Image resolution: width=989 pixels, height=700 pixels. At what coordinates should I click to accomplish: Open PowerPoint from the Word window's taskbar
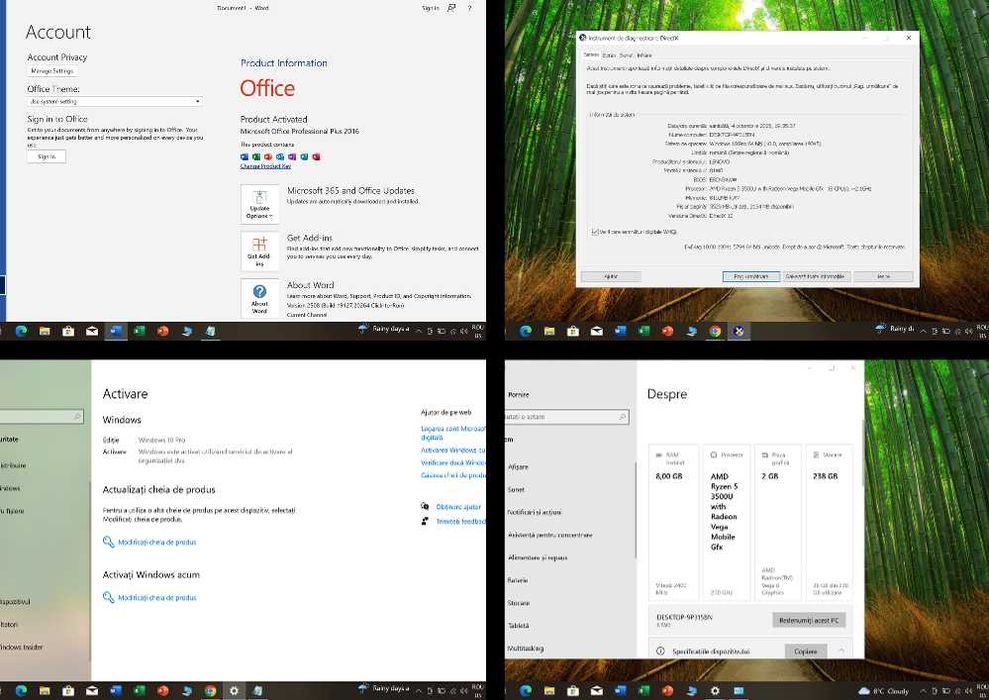point(163,330)
